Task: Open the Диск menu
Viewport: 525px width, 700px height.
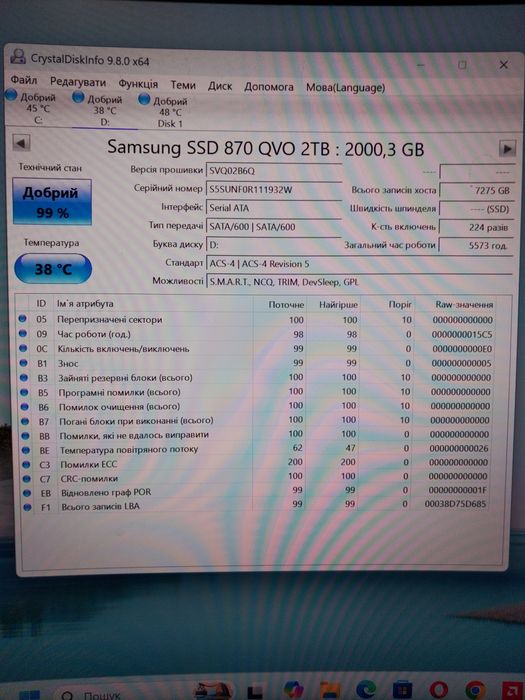Action: 220,86
